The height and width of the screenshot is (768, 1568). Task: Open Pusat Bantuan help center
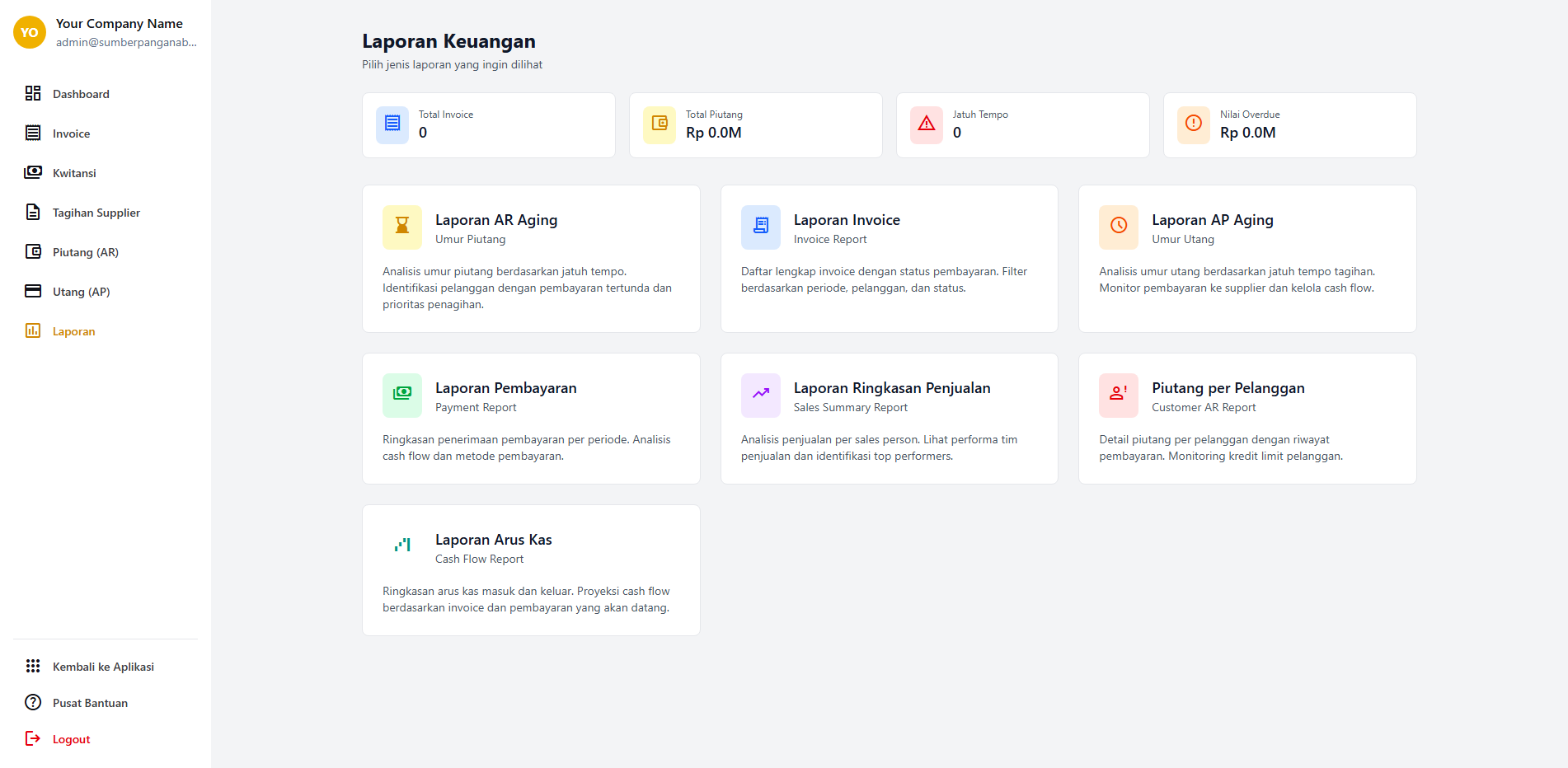pyautogui.click(x=90, y=703)
